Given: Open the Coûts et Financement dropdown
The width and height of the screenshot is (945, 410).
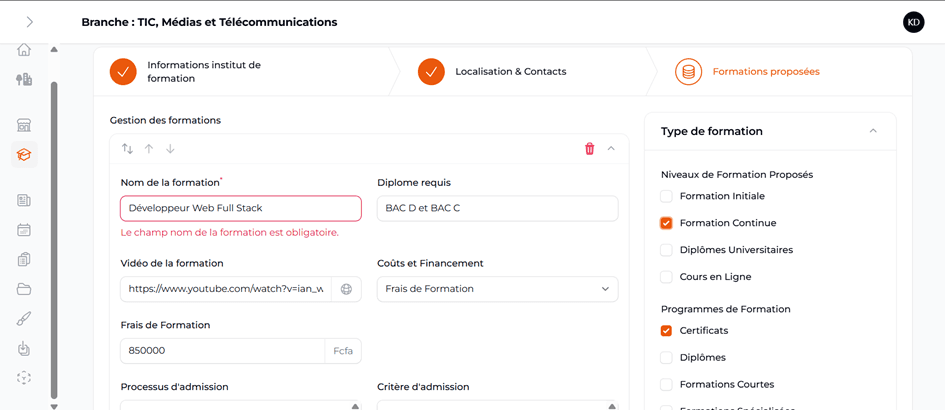Looking at the screenshot, I should pos(497,289).
